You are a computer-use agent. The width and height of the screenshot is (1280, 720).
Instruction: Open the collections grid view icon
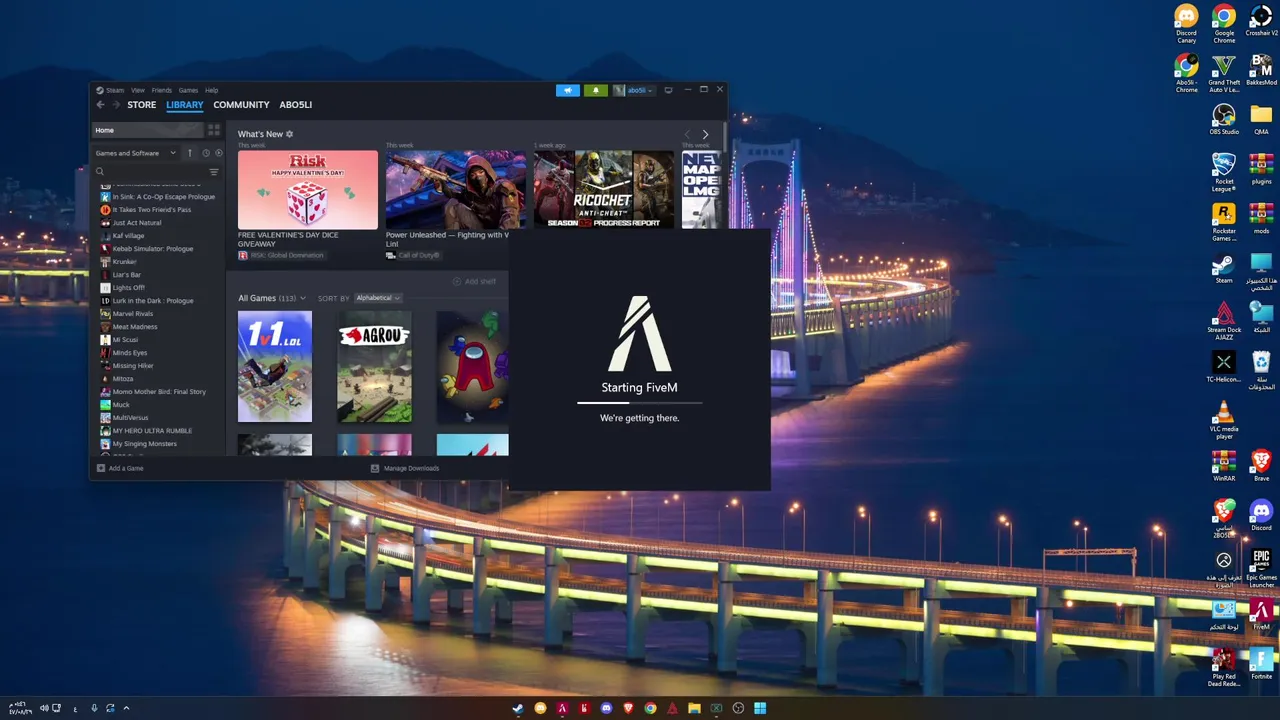[x=214, y=130]
